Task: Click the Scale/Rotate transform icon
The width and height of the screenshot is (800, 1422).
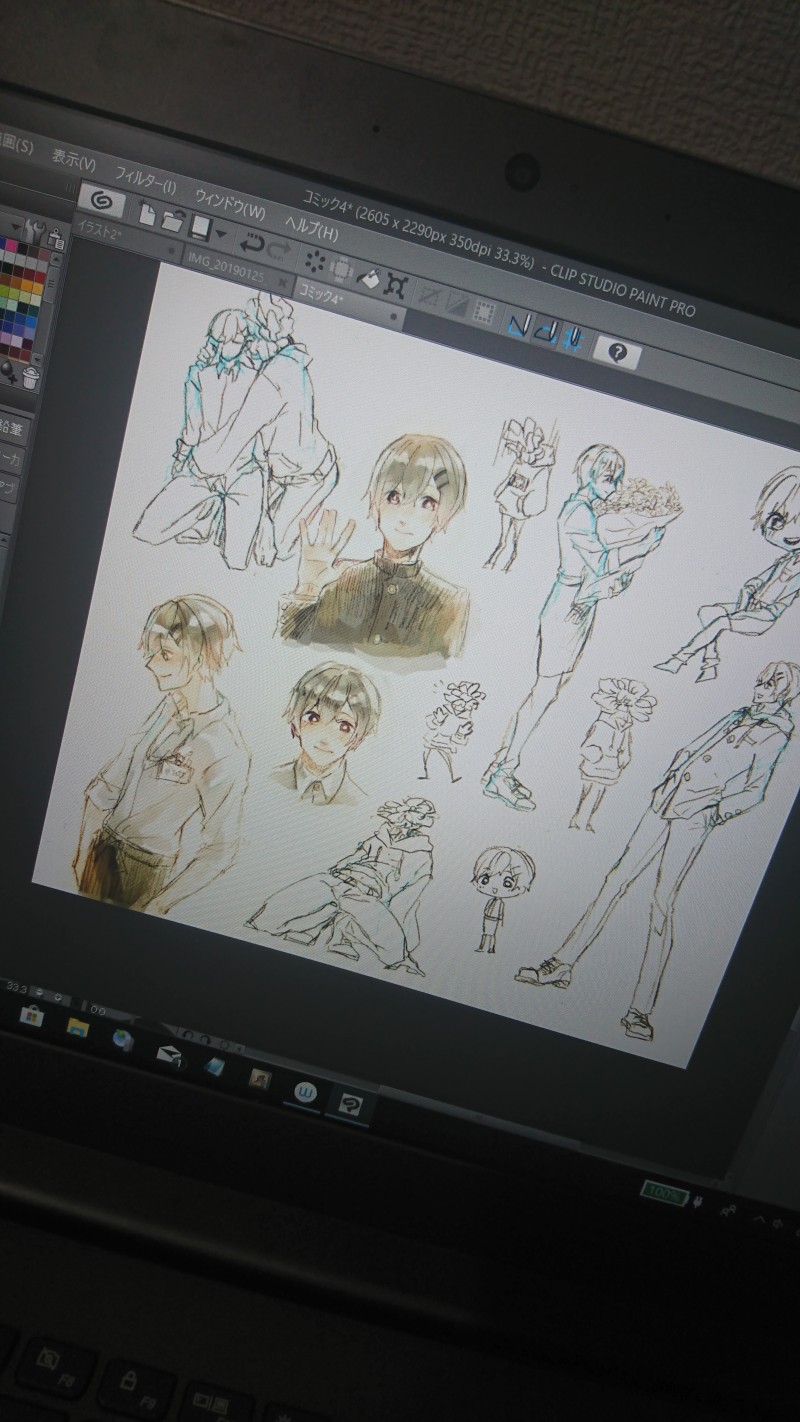Action: pos(396,286)
